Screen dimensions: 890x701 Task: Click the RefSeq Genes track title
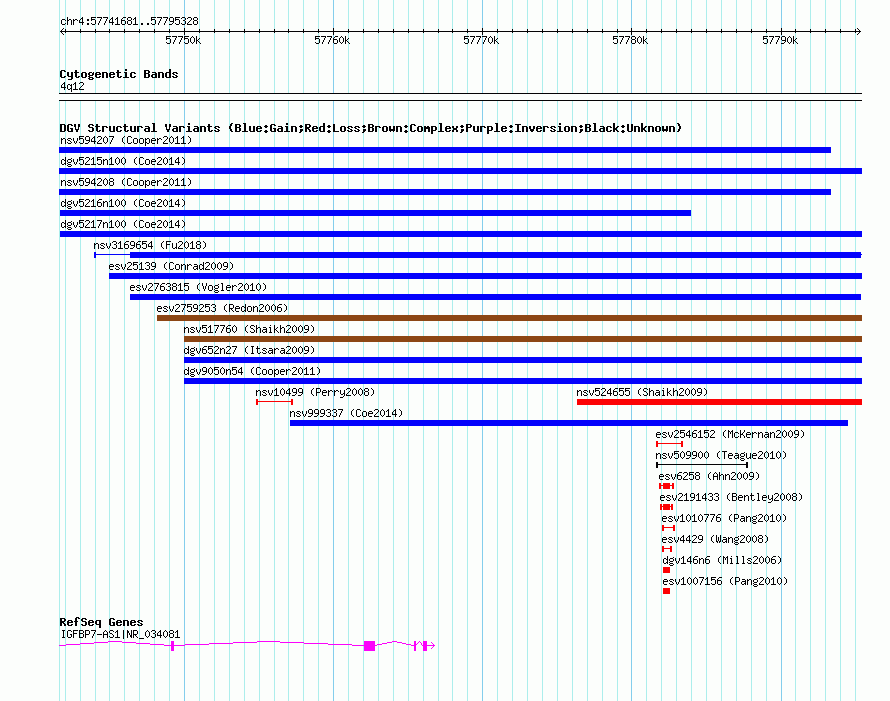[x=101, y=622]
